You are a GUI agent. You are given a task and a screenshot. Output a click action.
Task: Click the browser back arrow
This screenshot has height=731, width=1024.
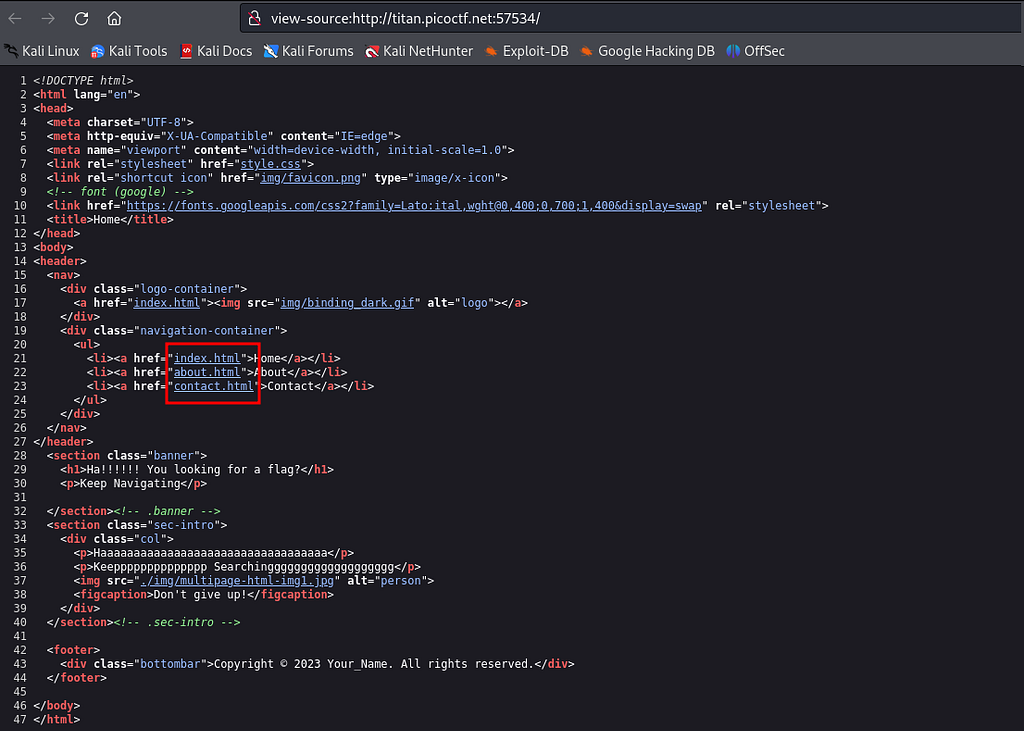coord(15,18)
